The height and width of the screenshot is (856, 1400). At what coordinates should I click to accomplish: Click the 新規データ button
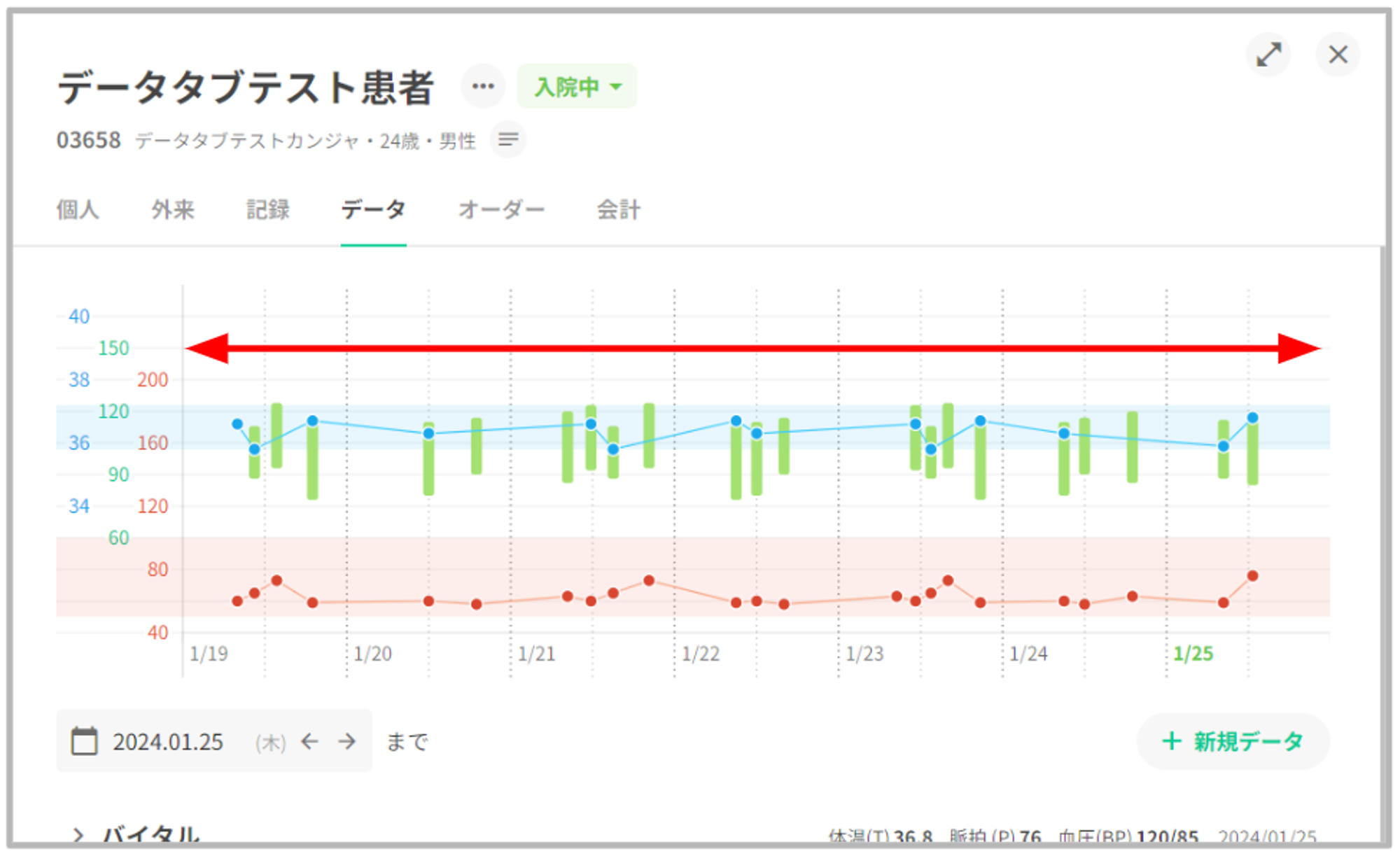tap(1233, 741)
